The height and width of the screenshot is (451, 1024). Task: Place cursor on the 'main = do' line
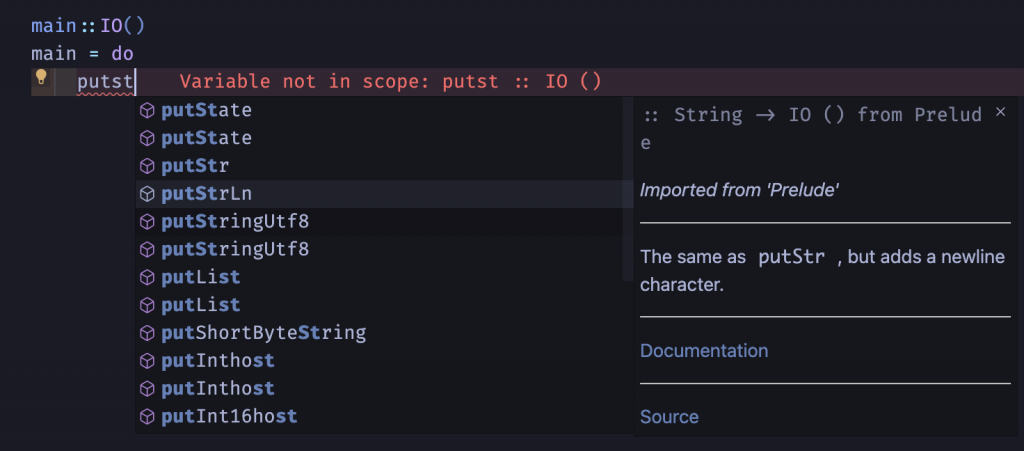point(82,53)
